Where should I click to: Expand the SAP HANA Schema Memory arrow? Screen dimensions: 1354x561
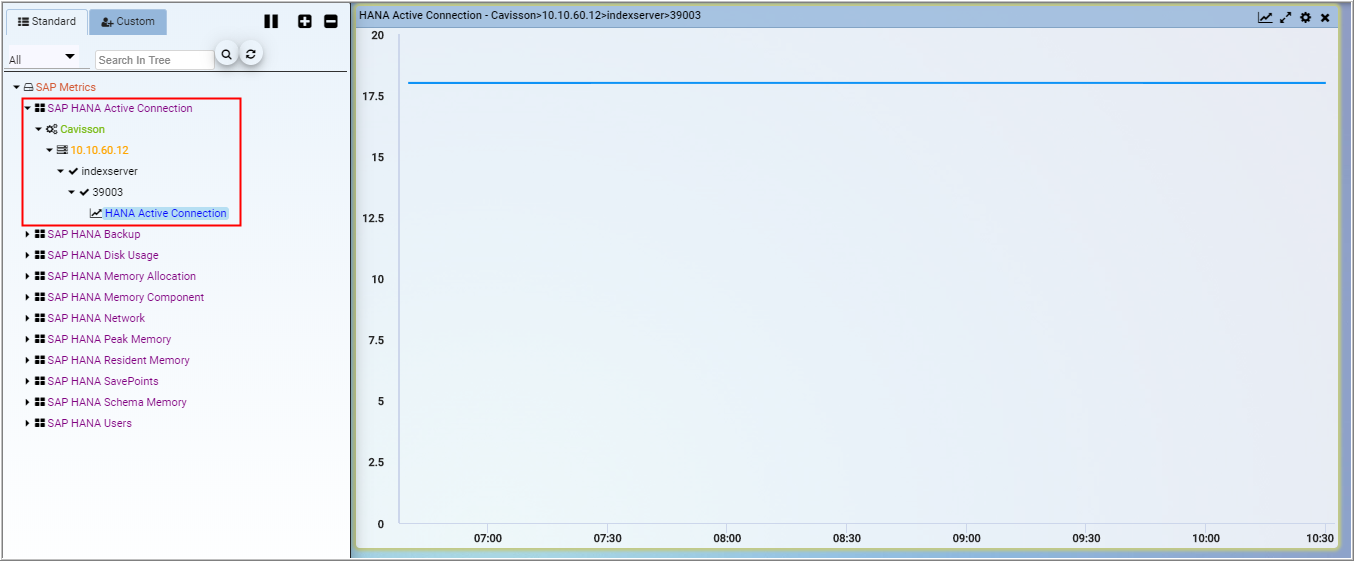[x=28, y=402]
